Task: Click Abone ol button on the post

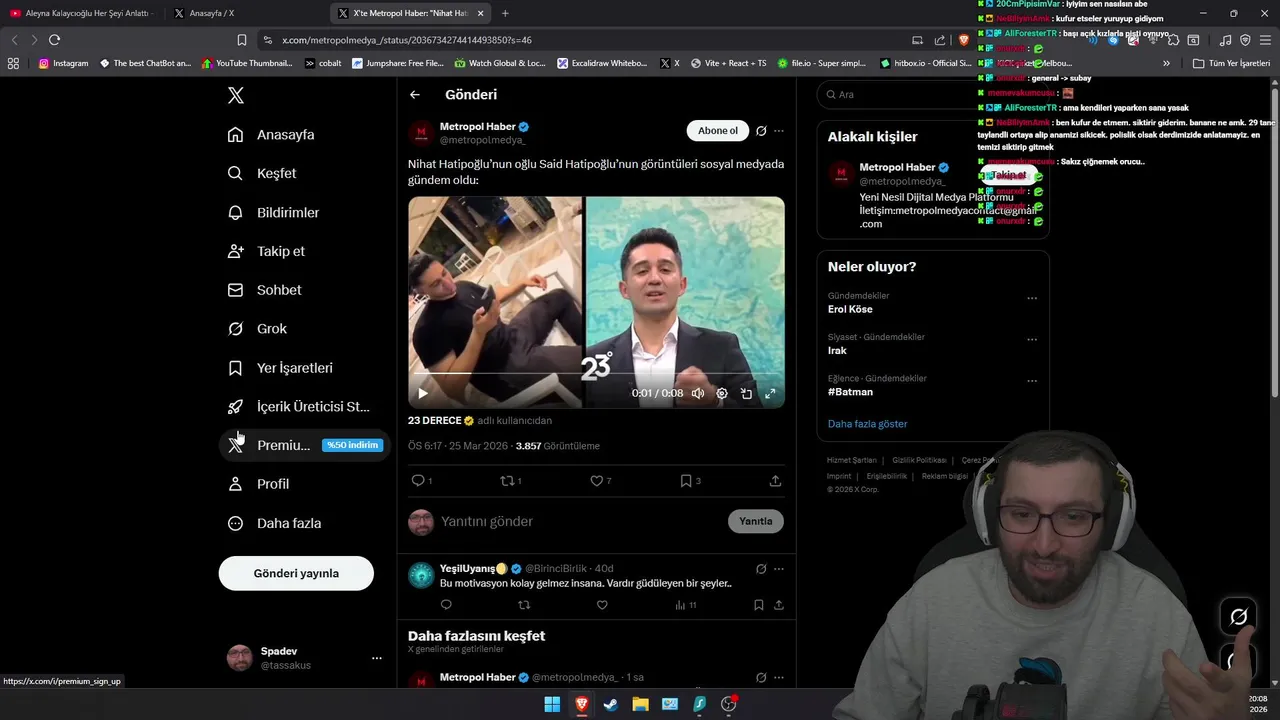Action: (x=718, y=130)
